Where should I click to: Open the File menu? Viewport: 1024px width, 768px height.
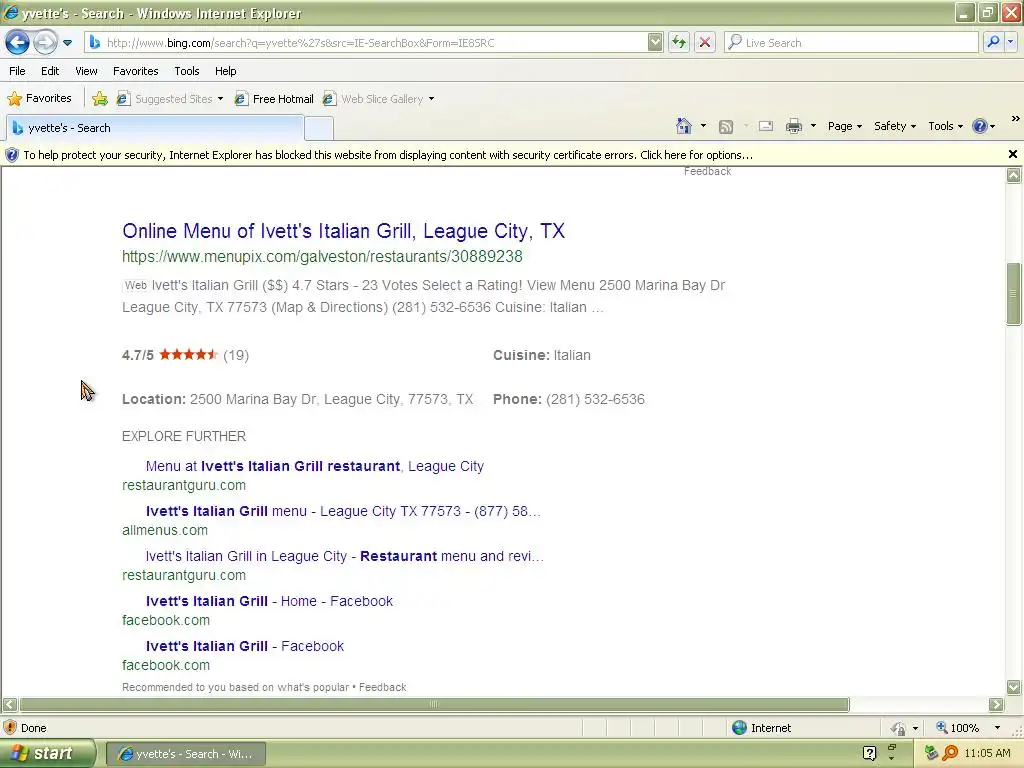pos(18,71)
